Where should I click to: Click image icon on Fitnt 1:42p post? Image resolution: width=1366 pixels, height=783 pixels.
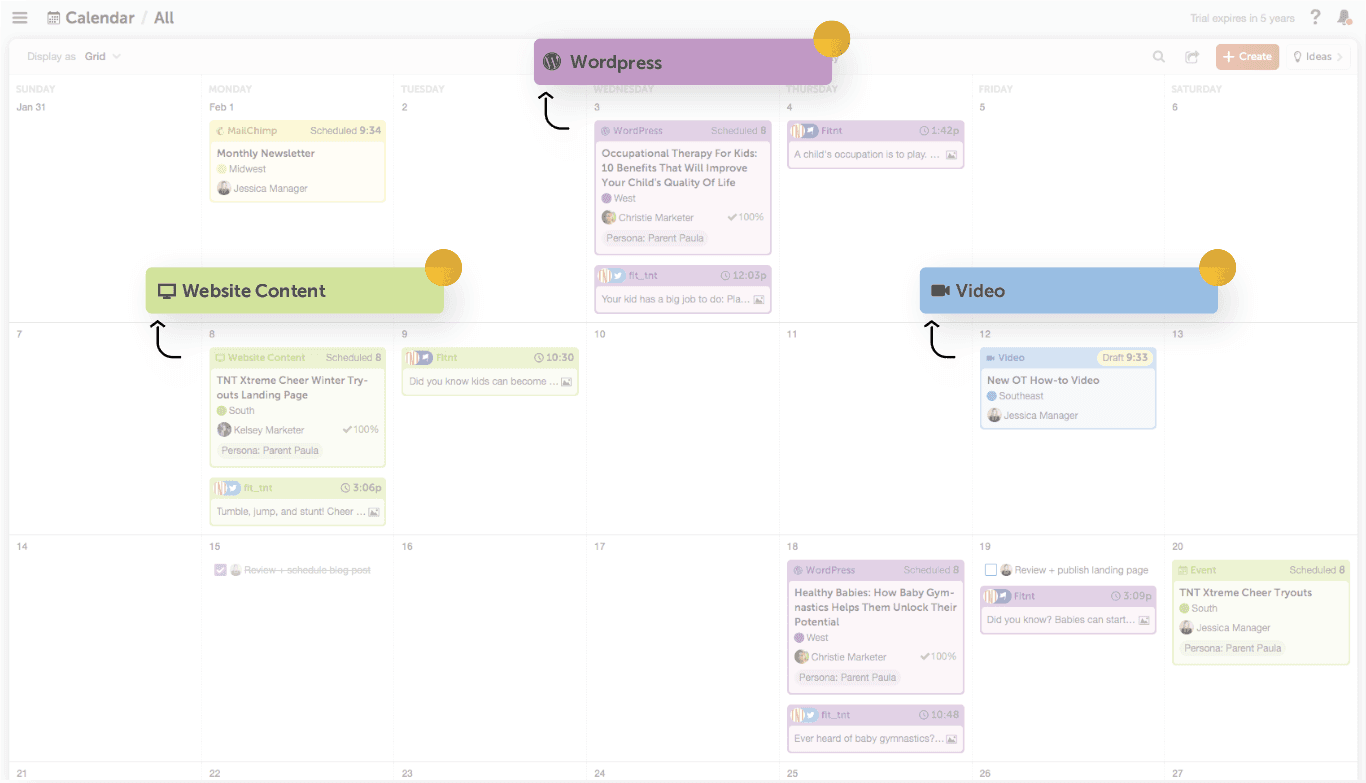pos(951,155)
